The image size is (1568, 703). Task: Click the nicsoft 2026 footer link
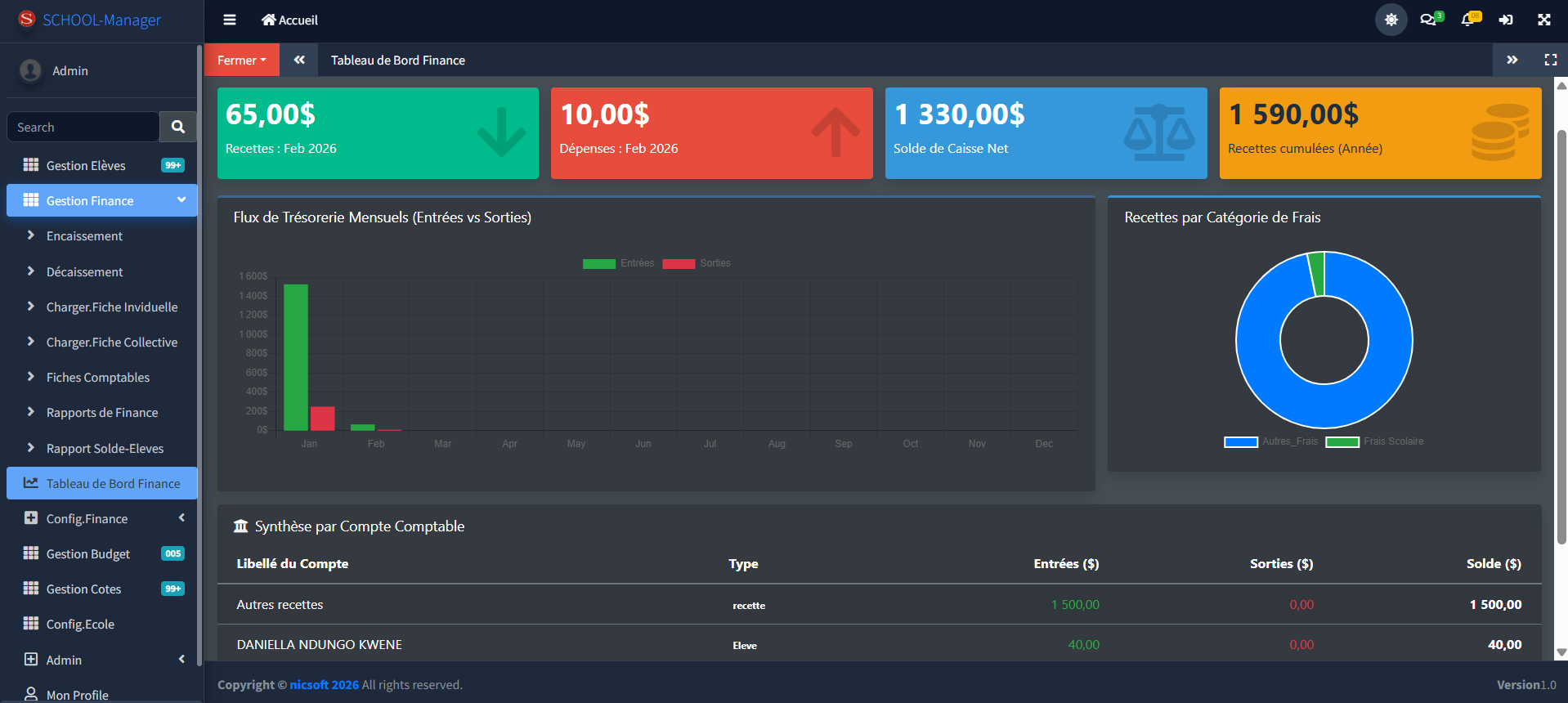coord(324,684)
